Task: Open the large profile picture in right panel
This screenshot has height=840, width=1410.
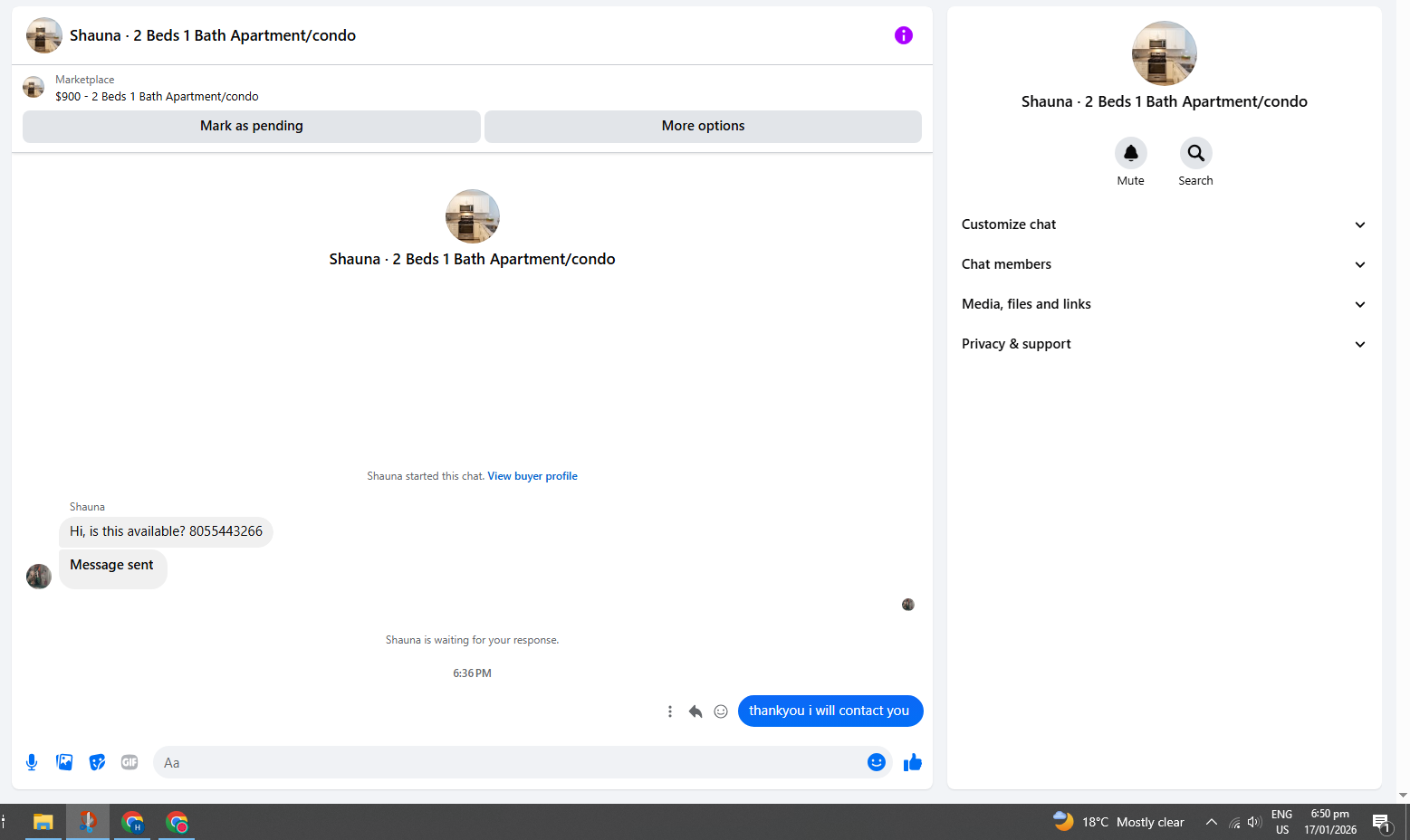Action: click(1164, 53)
